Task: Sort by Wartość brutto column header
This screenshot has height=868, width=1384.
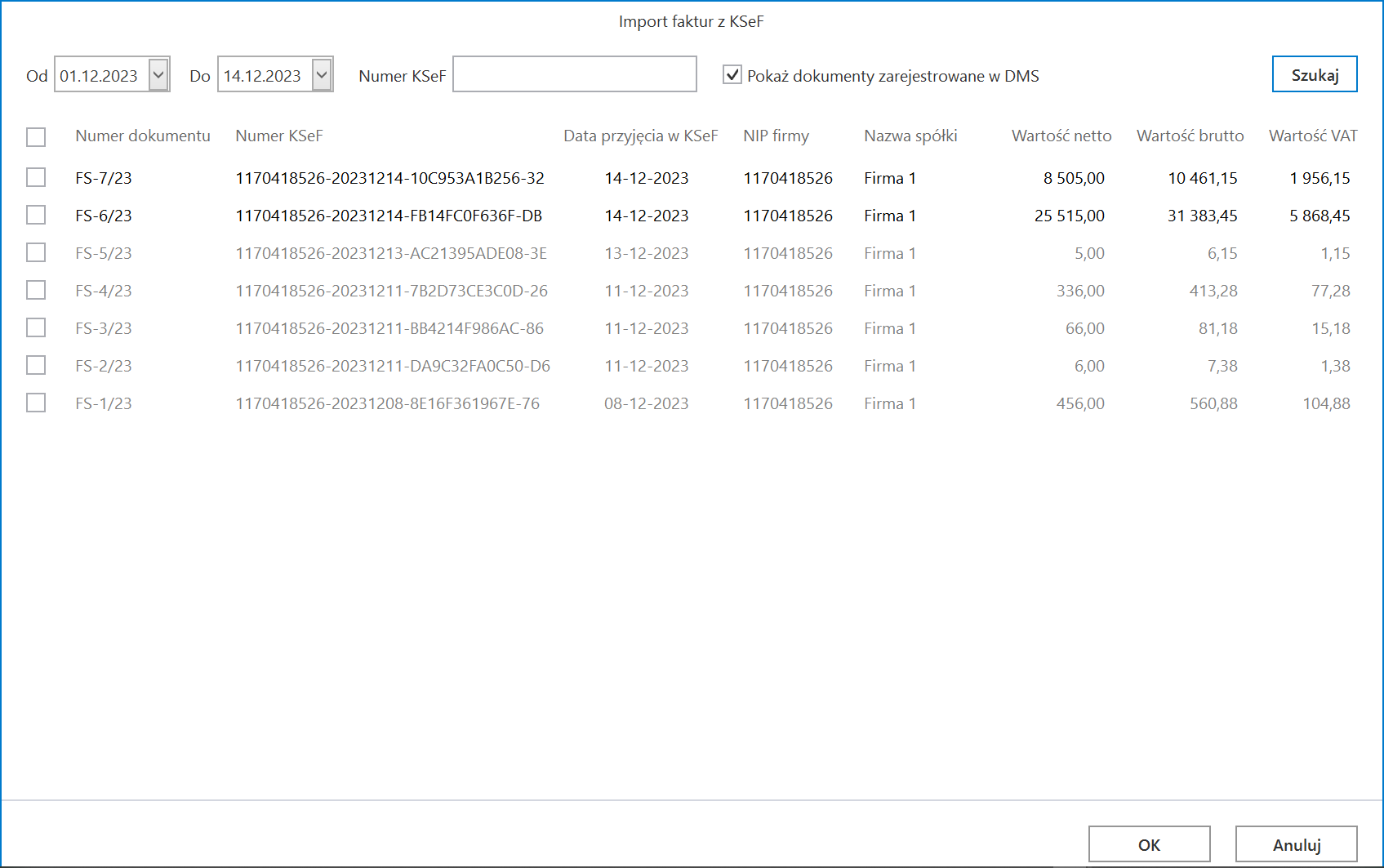Action: 1190,136
